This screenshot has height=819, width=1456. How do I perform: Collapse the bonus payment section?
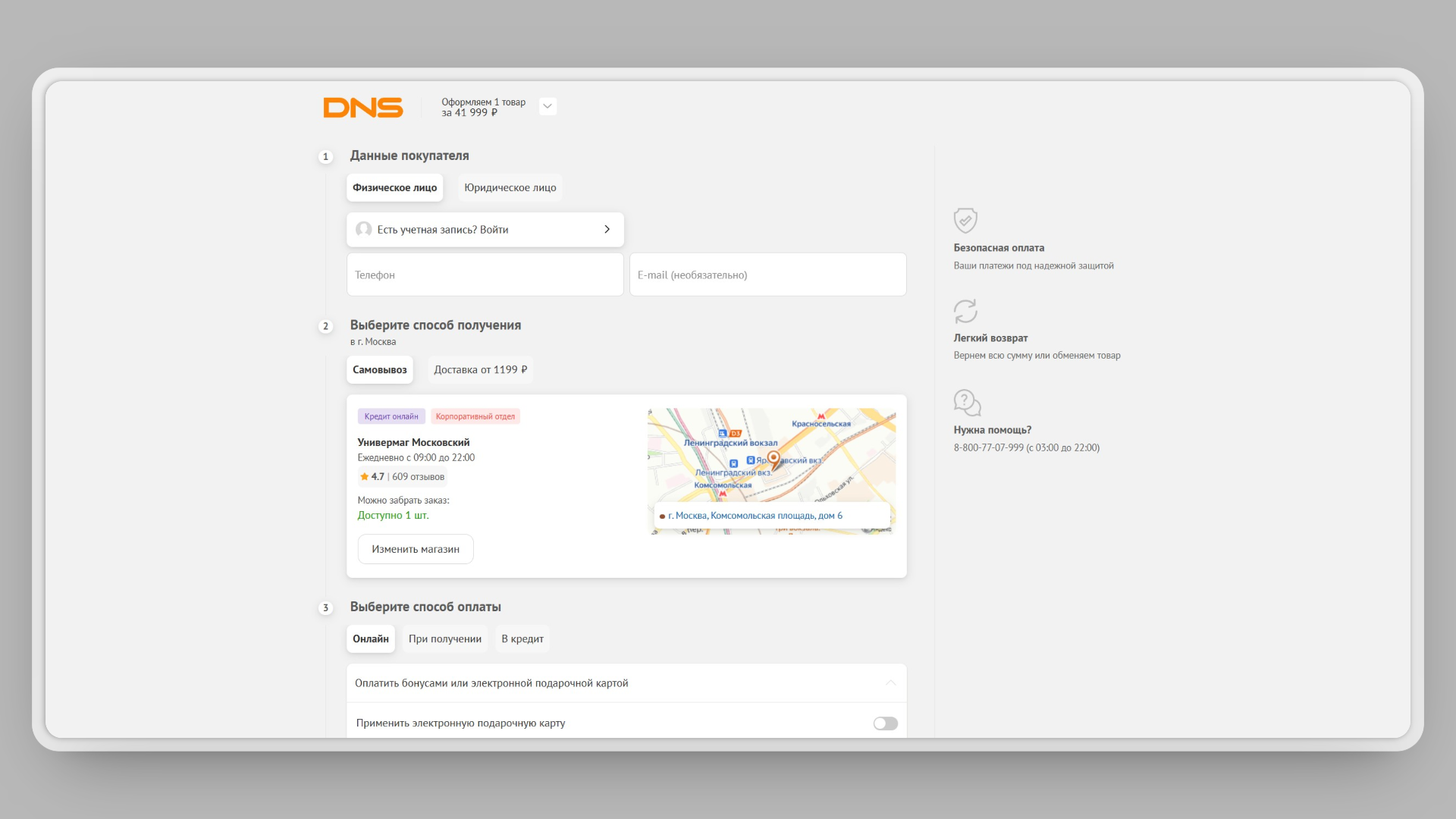(x=890, y=683)
